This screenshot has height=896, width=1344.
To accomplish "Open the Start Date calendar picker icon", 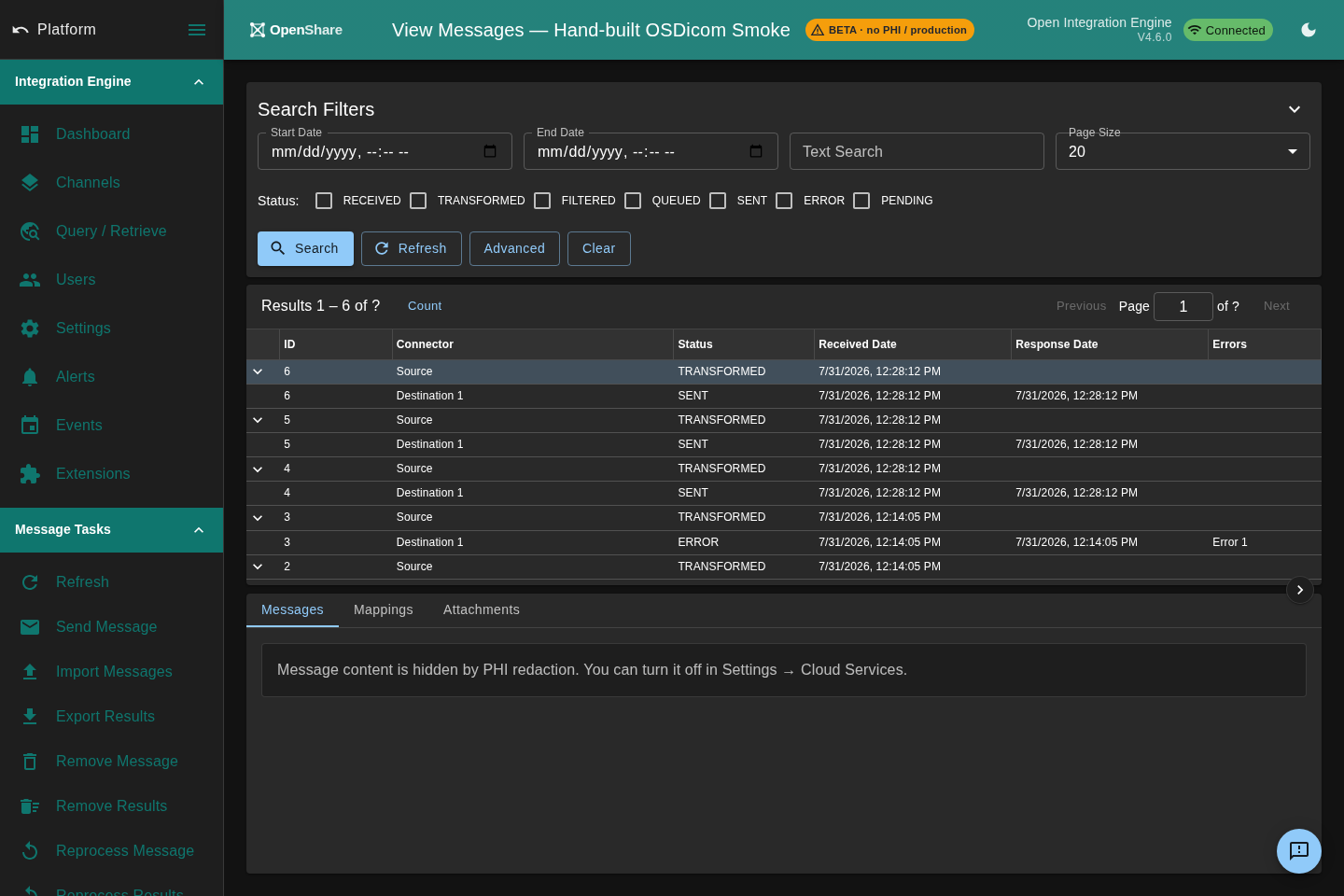I will coord(490,151).
